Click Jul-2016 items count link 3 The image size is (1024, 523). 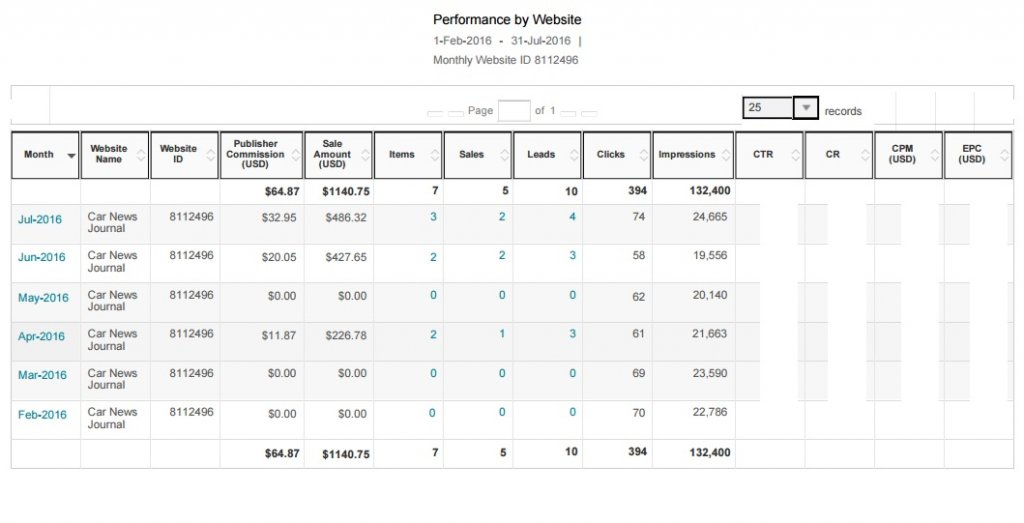[433, 216]
